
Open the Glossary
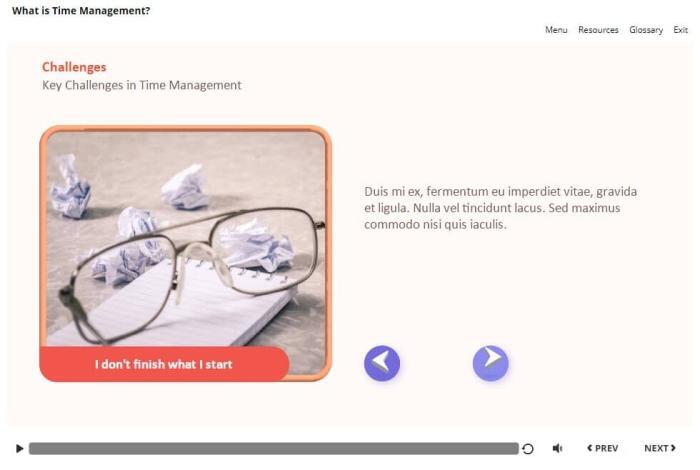tap(646, 30)
